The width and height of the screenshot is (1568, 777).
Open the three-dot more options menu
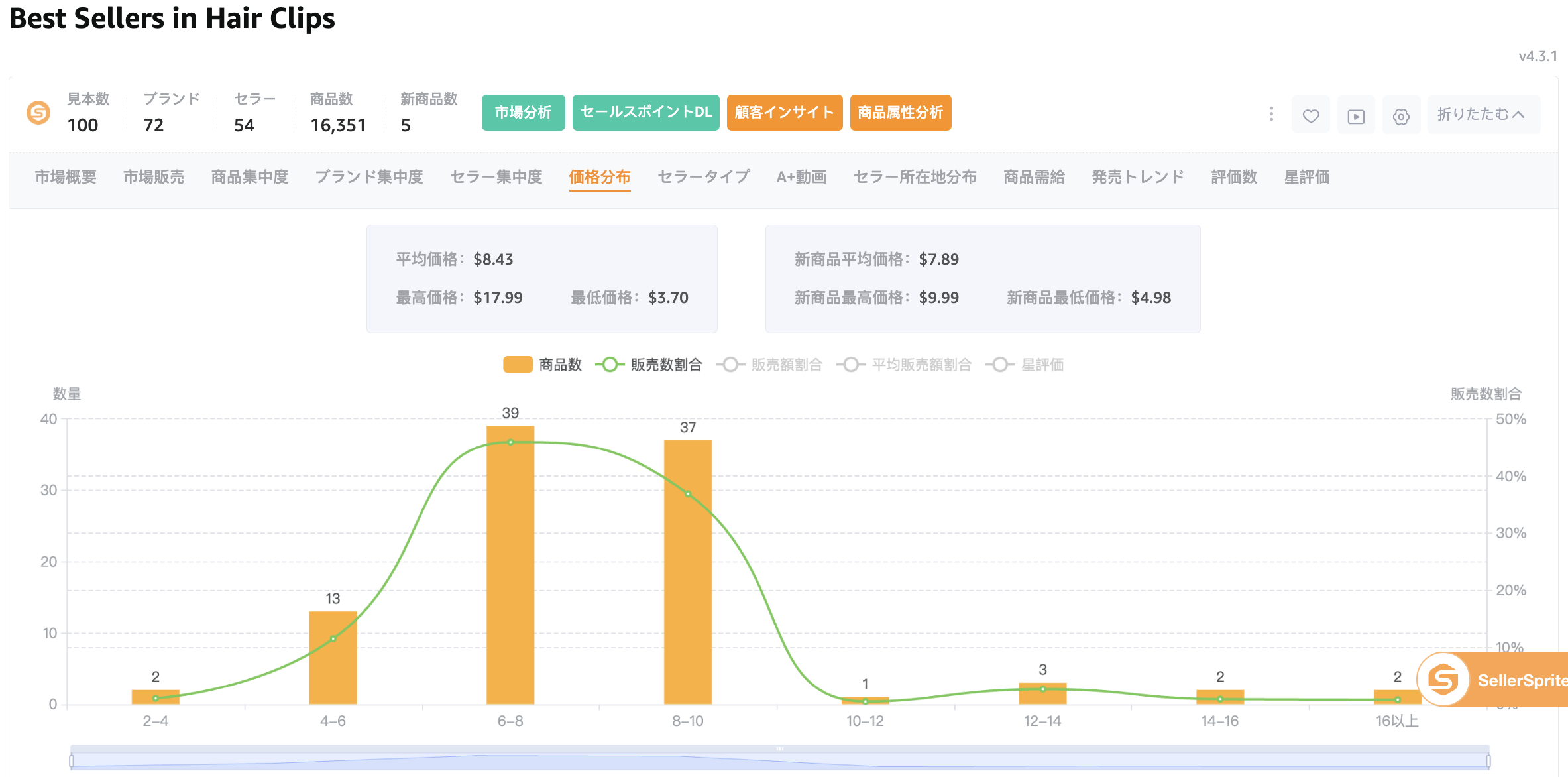click(x=1270, y=114)
